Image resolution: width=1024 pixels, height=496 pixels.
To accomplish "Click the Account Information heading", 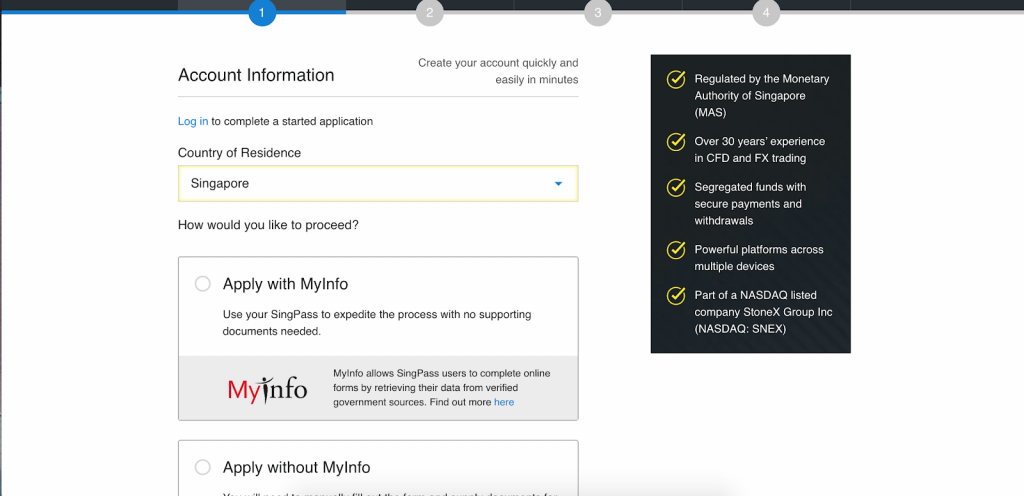I will 256,75.
